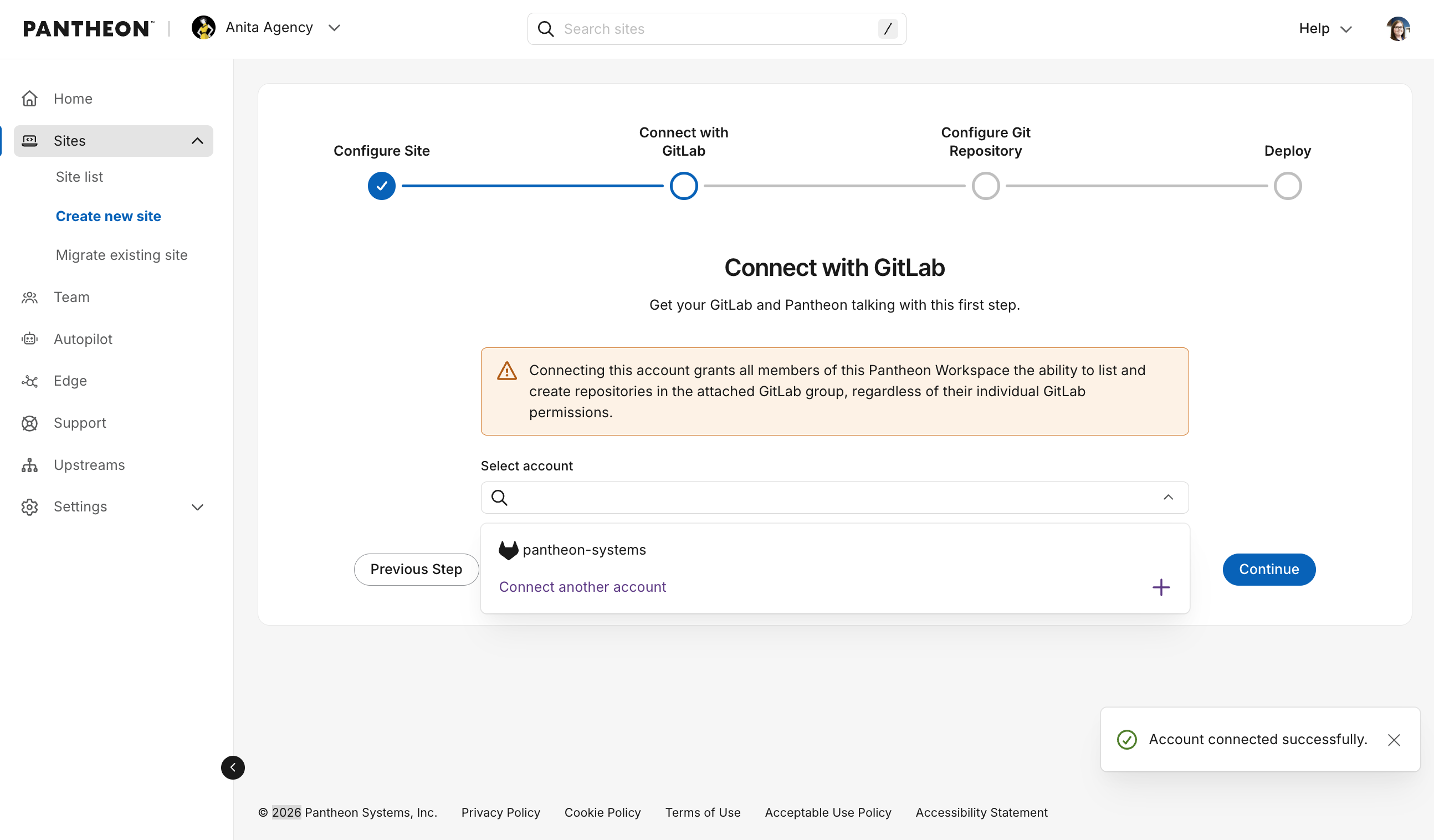This screenshot has height=840, width=1434.
Task: Collapse the Select account dropdown chevron
Action: [1168, 497]
